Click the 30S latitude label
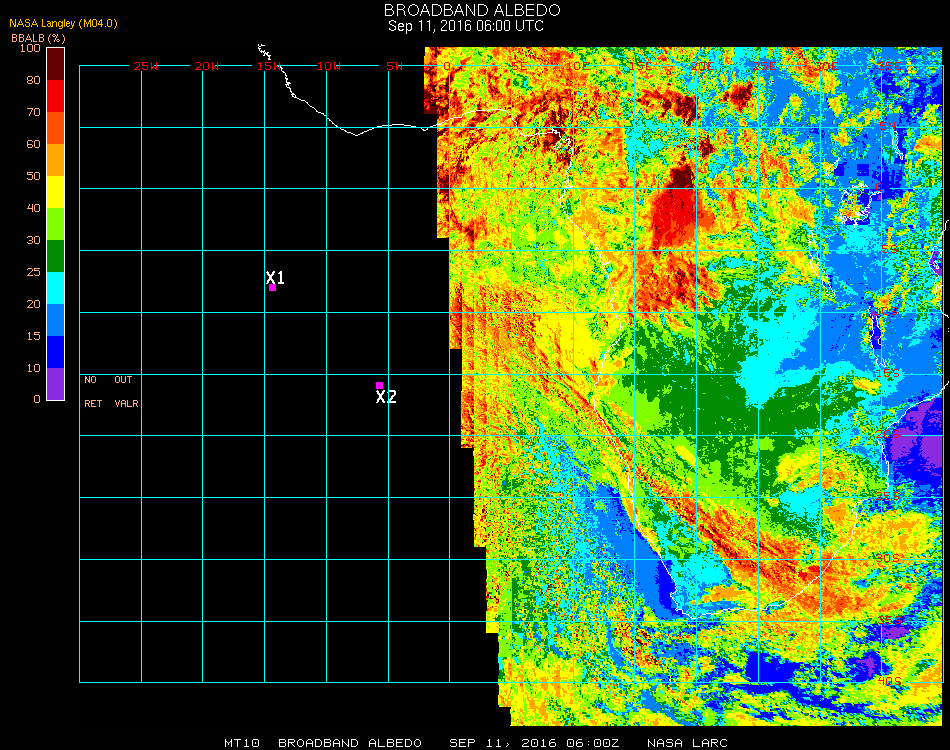Image resolution: width=950 pixels, height=750 pixels. click(888, 558)
